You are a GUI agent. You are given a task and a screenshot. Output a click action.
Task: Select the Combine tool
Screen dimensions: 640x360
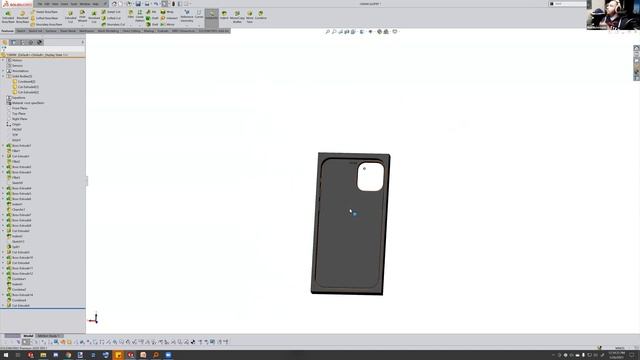pyautogui.click(x=260, y=15)
